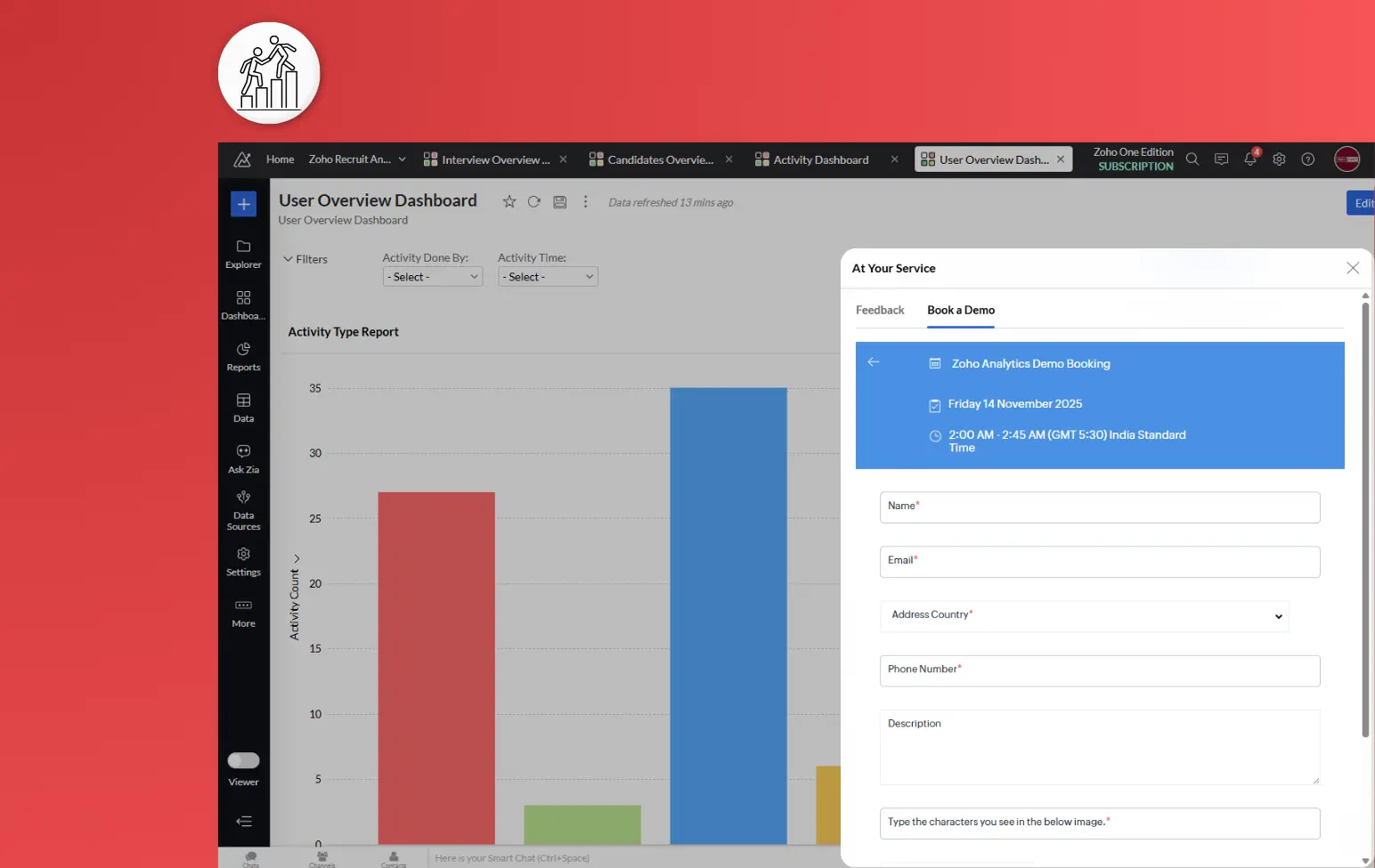This screenshot has width=1375, height=868.
Task: Switch to the Activity Dashboard tab
Action: point(820,160)
